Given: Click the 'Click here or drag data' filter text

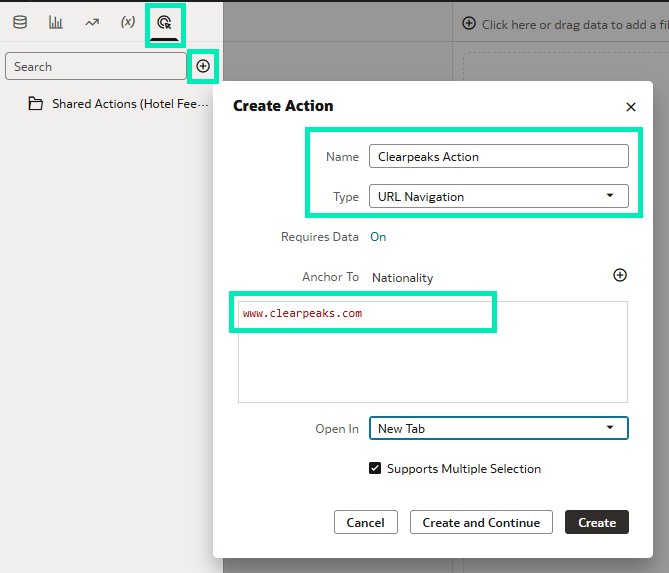Looking at the screenshot, I should [x=575, y=25].
